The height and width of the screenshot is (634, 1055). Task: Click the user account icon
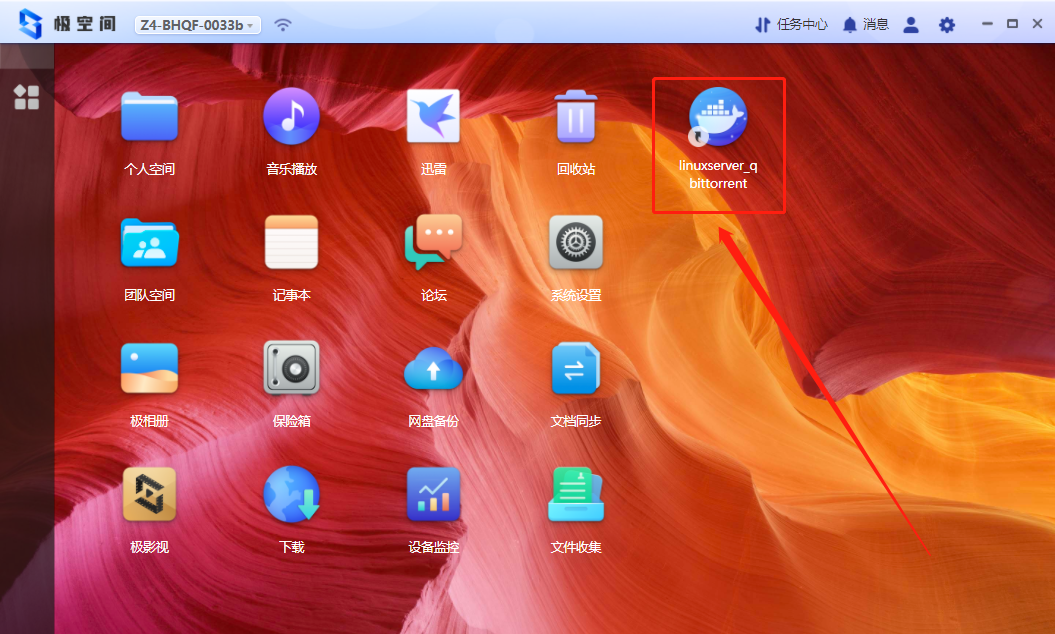tap(911, 25)
